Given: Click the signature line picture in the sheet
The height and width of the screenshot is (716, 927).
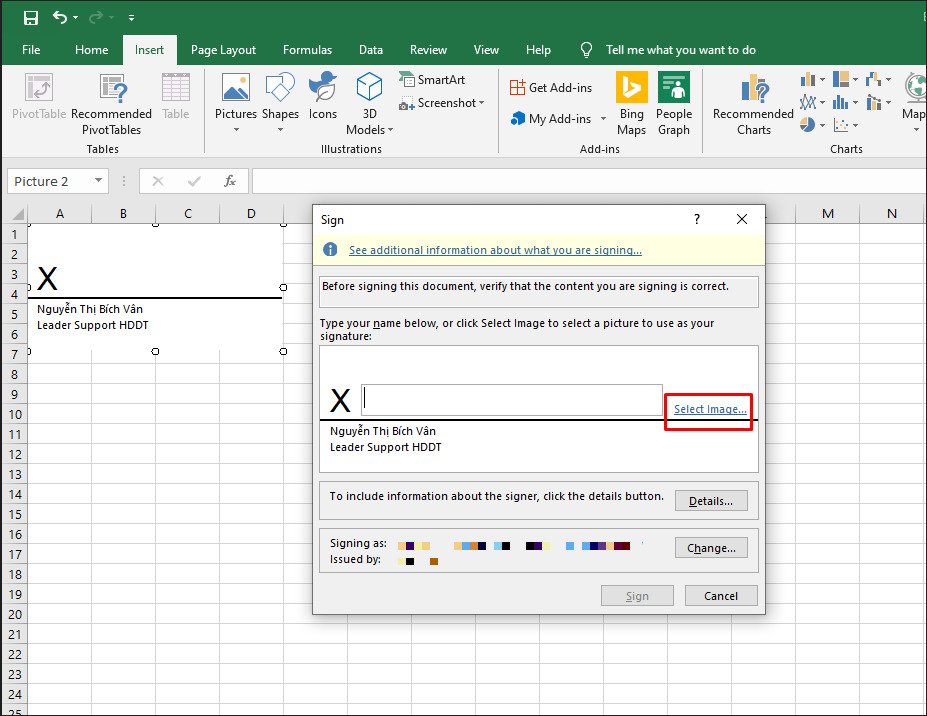Looking at the screenshot, I should [x=155, y=287].
